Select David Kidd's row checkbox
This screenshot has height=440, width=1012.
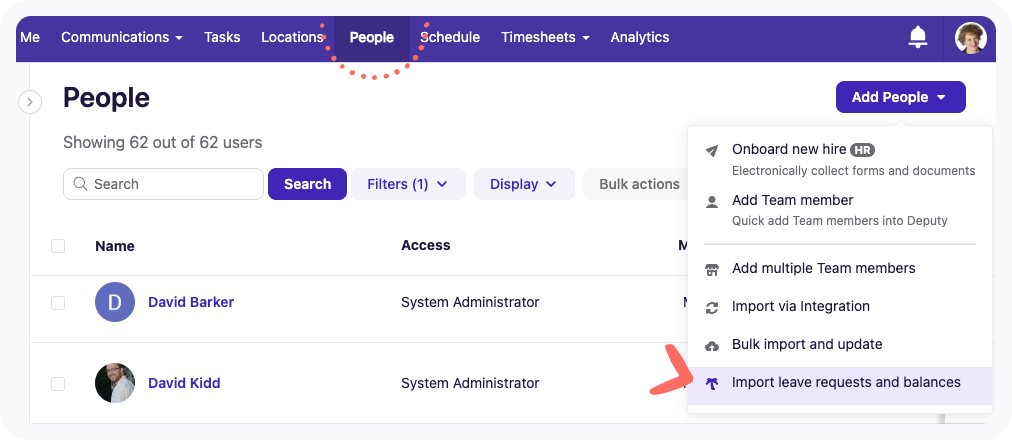pyautogui.click(x=58, y=383)
